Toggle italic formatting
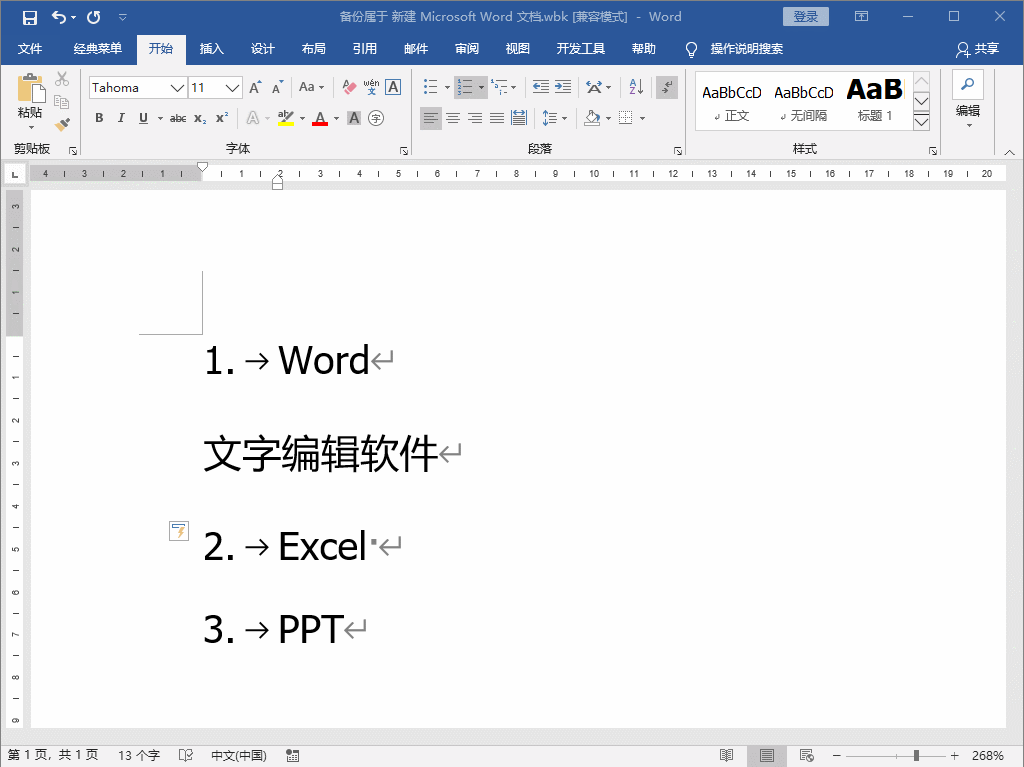The image size is (1024, 767). pos(121,118)
